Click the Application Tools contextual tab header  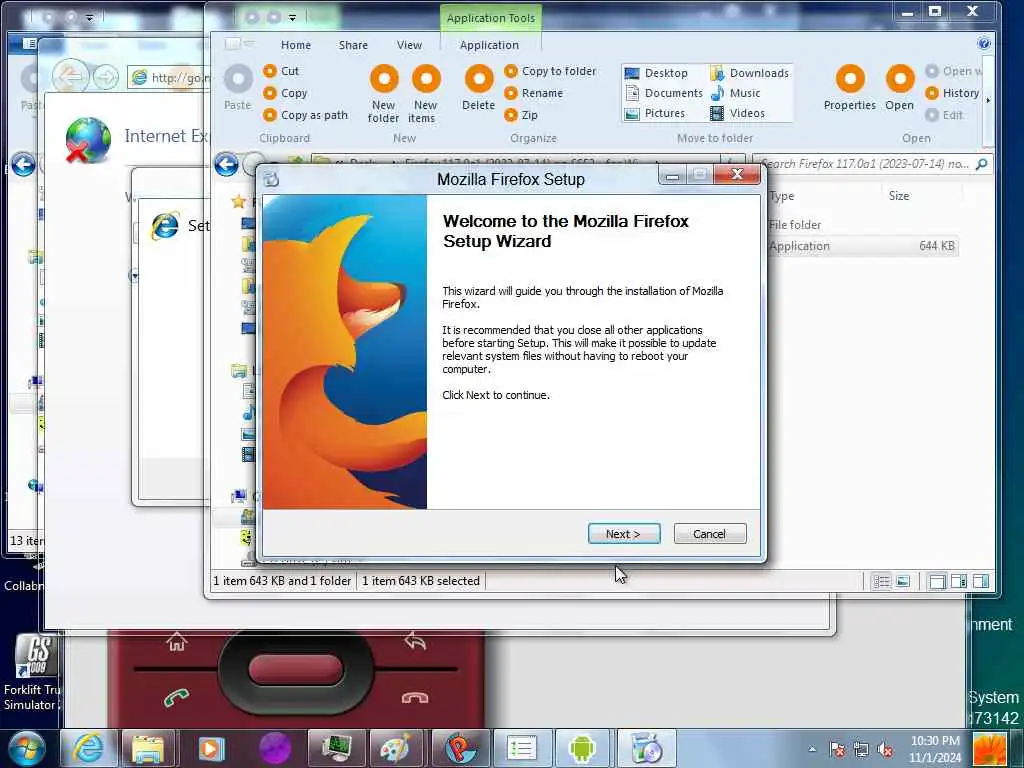[490, 18]
